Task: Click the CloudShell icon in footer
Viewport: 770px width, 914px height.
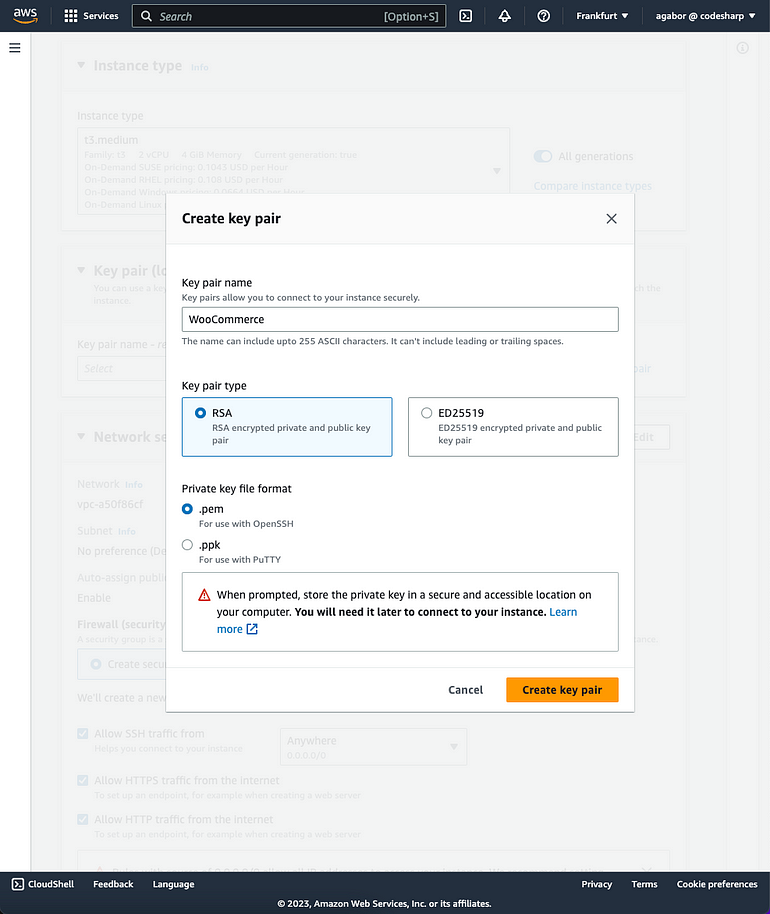Action: (x=18, y=884)
